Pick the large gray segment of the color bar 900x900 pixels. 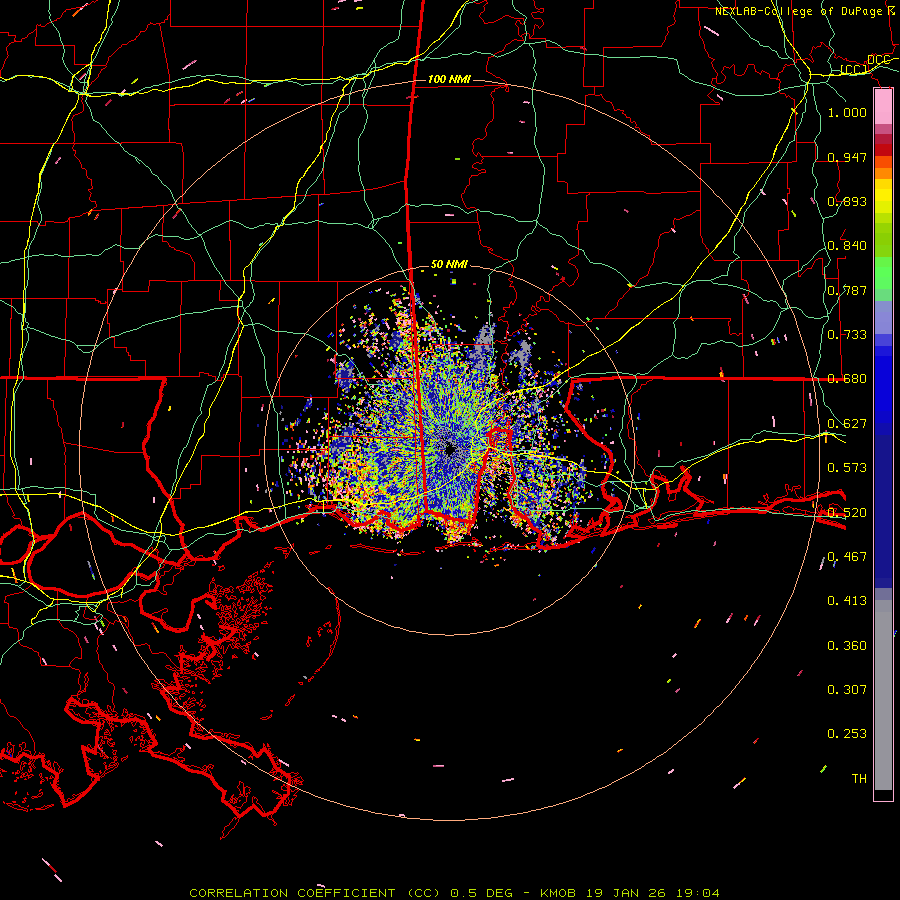tap(883, 695)
